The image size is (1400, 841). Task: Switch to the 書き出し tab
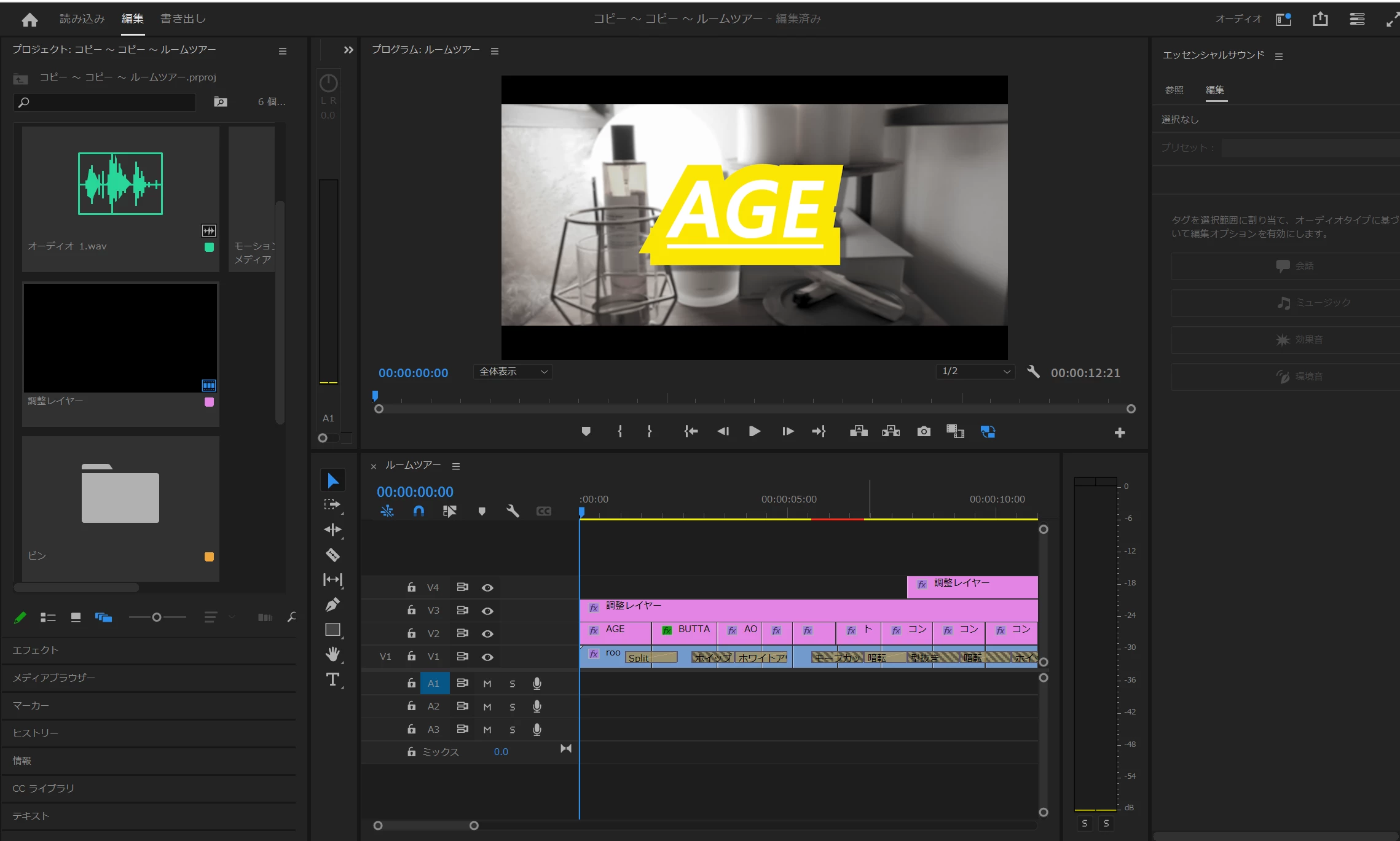point(183,18)
